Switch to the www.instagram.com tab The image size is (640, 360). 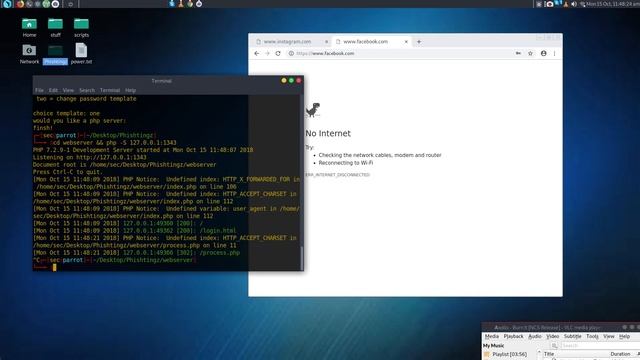point(287,42)
